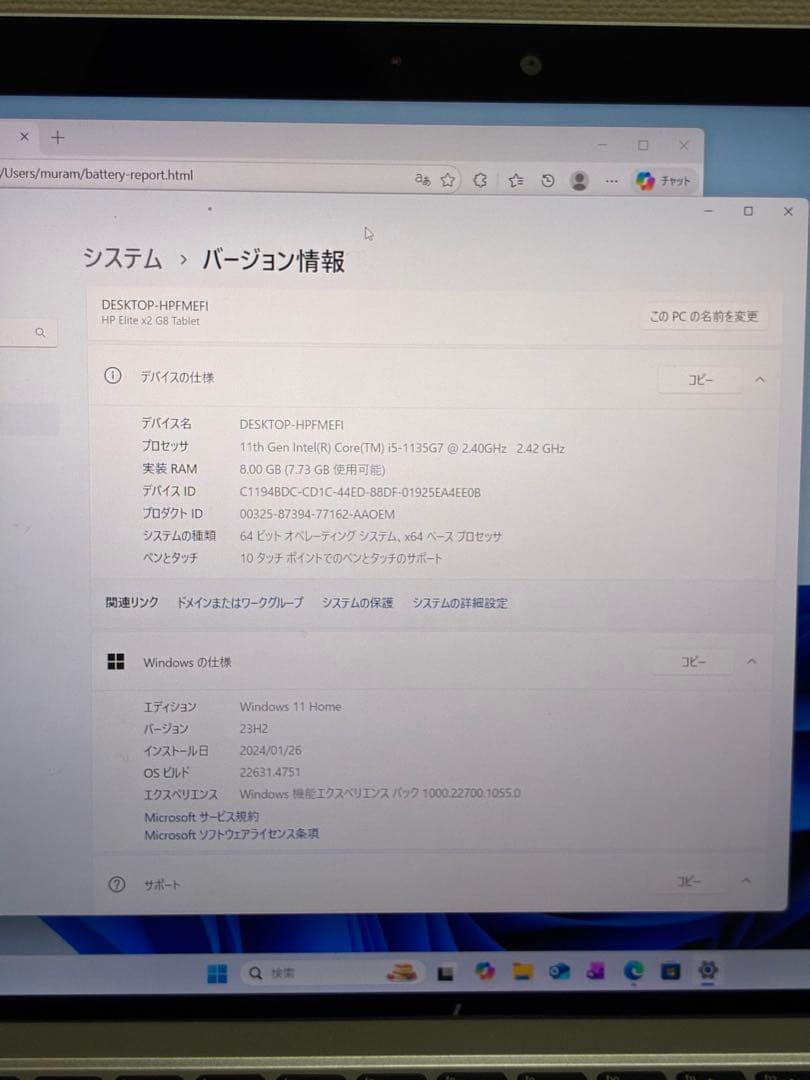
Task: Open browser history from the clock icon
Action: point(548,180)
